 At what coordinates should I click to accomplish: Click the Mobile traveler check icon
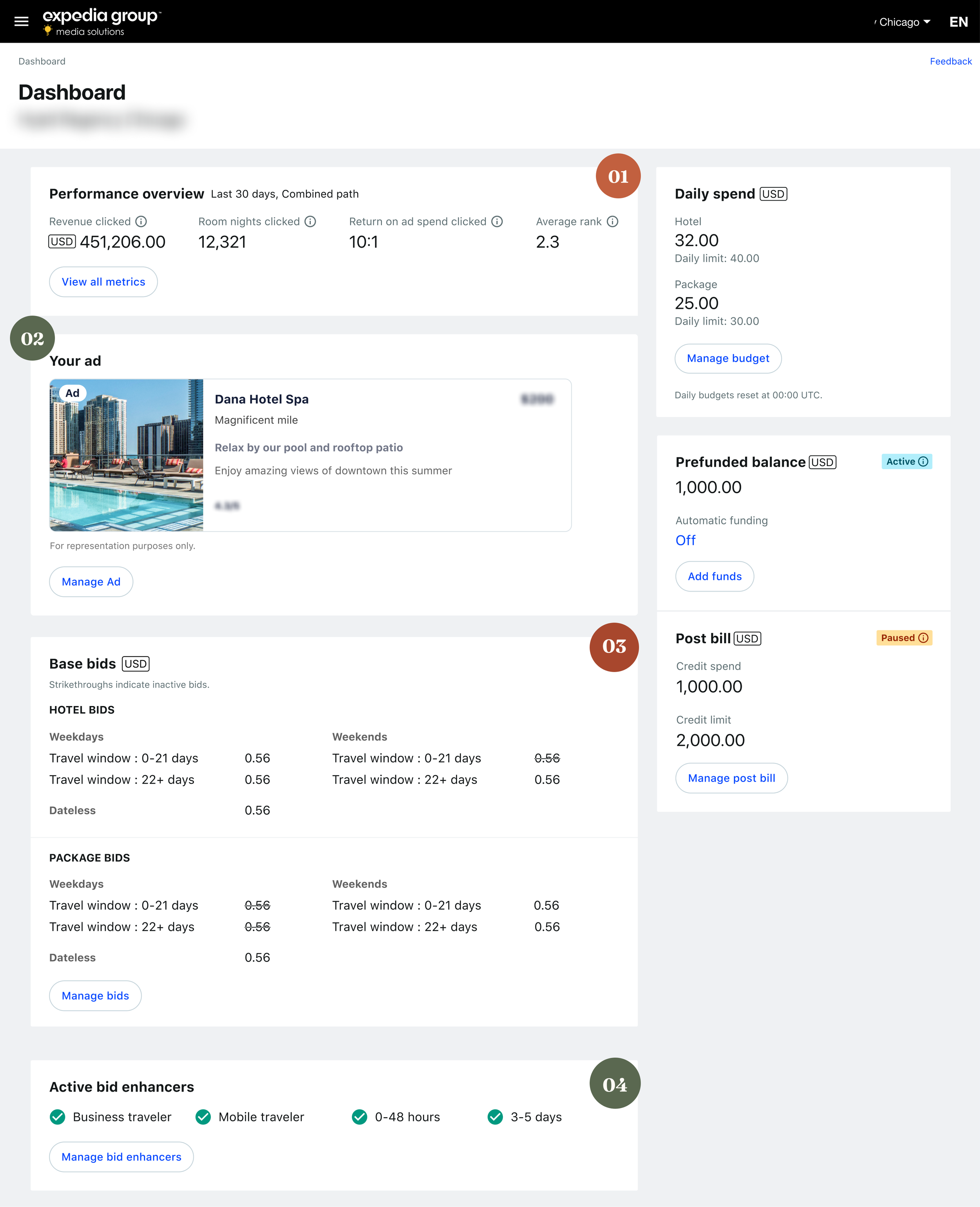coord(203,1117)
